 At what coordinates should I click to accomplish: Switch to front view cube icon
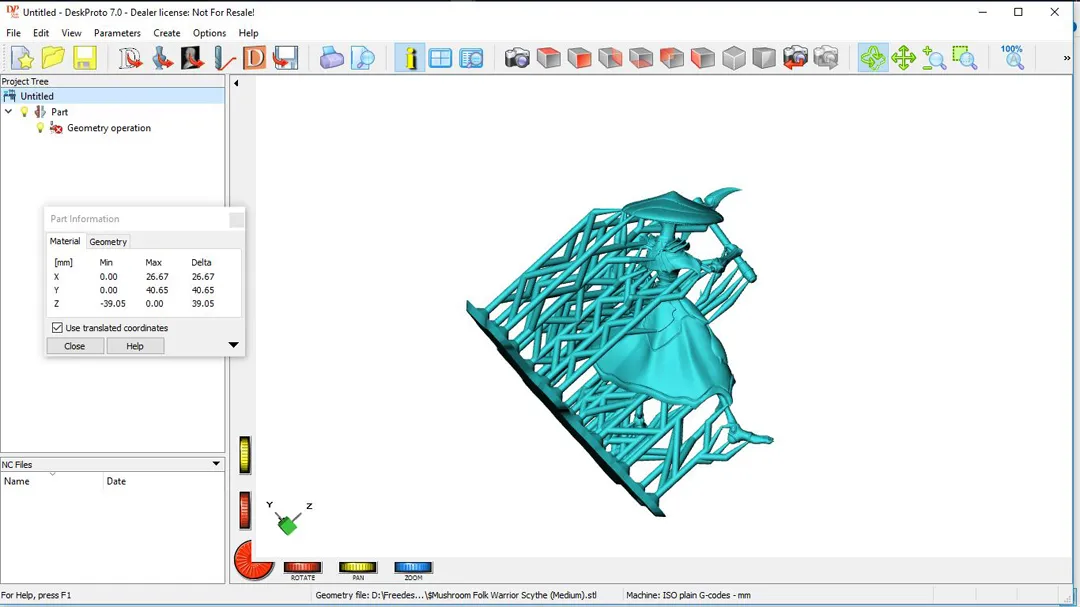[579, 58]
